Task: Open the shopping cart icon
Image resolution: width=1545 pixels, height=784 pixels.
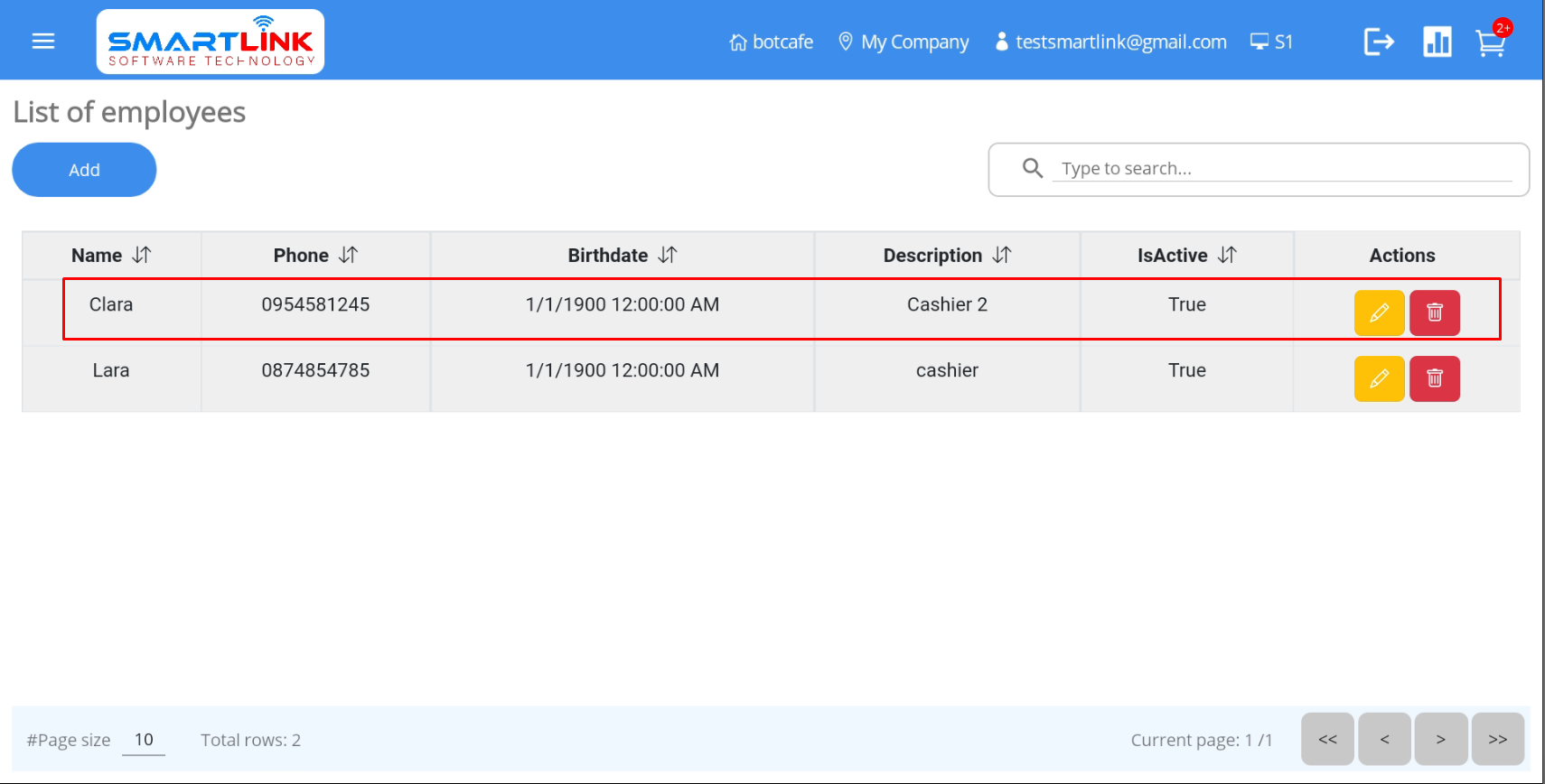Action: 1490,42
